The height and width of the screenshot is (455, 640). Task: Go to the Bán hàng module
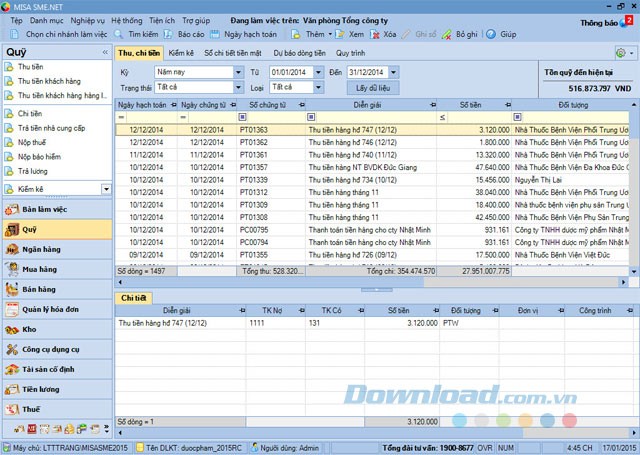click(38, 289)
